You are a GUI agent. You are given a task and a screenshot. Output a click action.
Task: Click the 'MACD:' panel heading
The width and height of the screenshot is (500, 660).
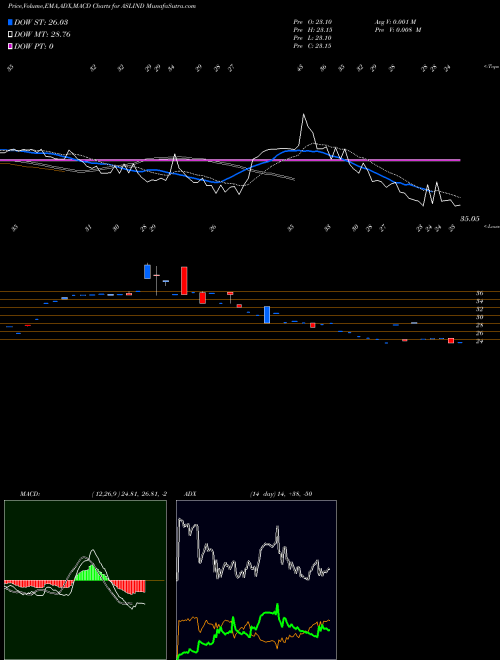tap(30, 494)
